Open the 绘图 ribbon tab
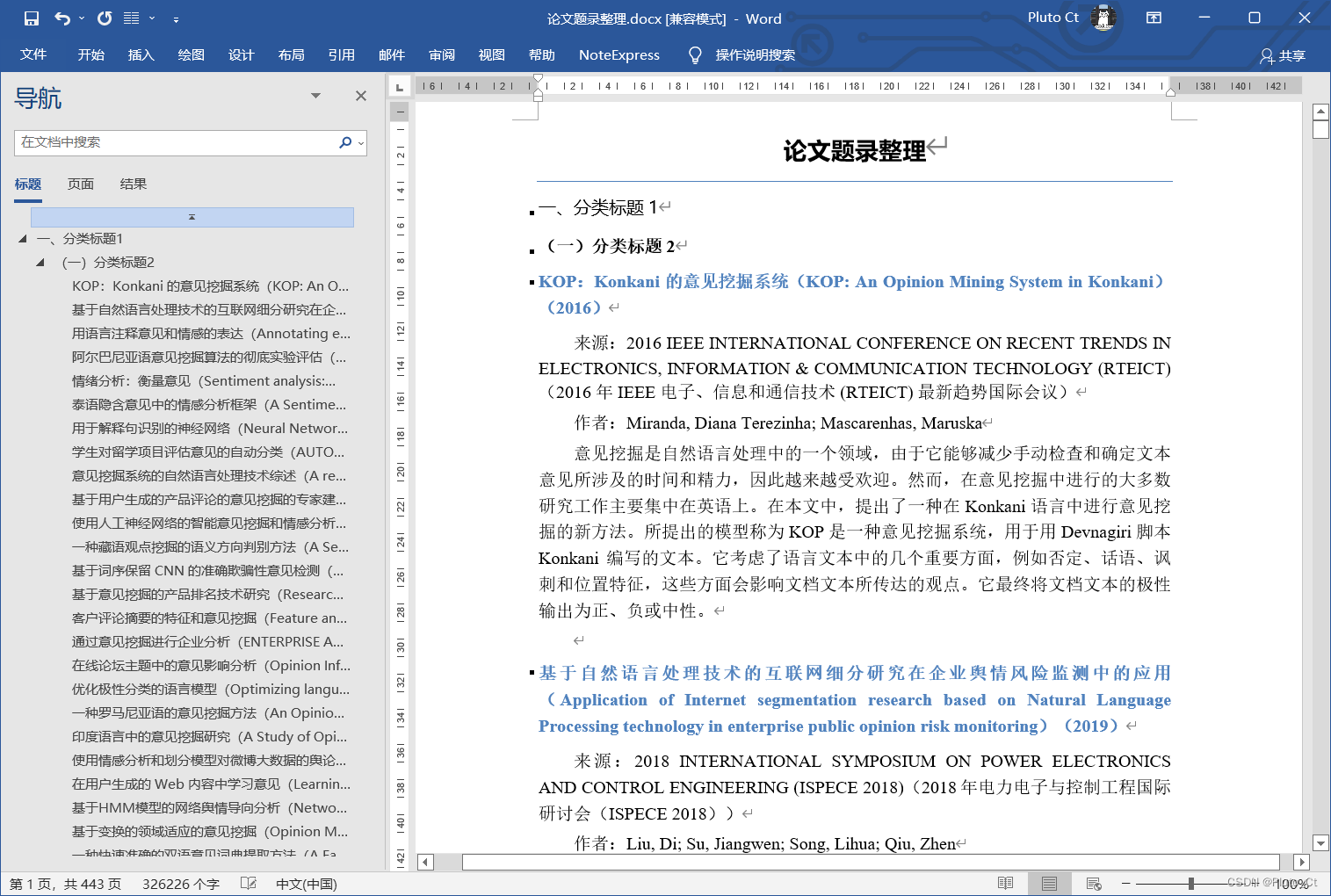This screenshot has width=1331, height=896. point(192,54)
